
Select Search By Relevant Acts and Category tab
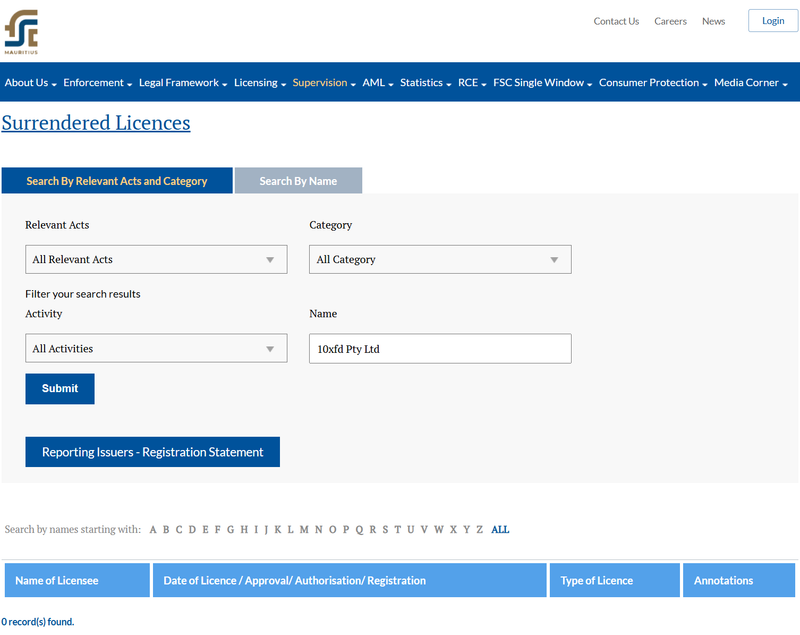coord(117,181)
